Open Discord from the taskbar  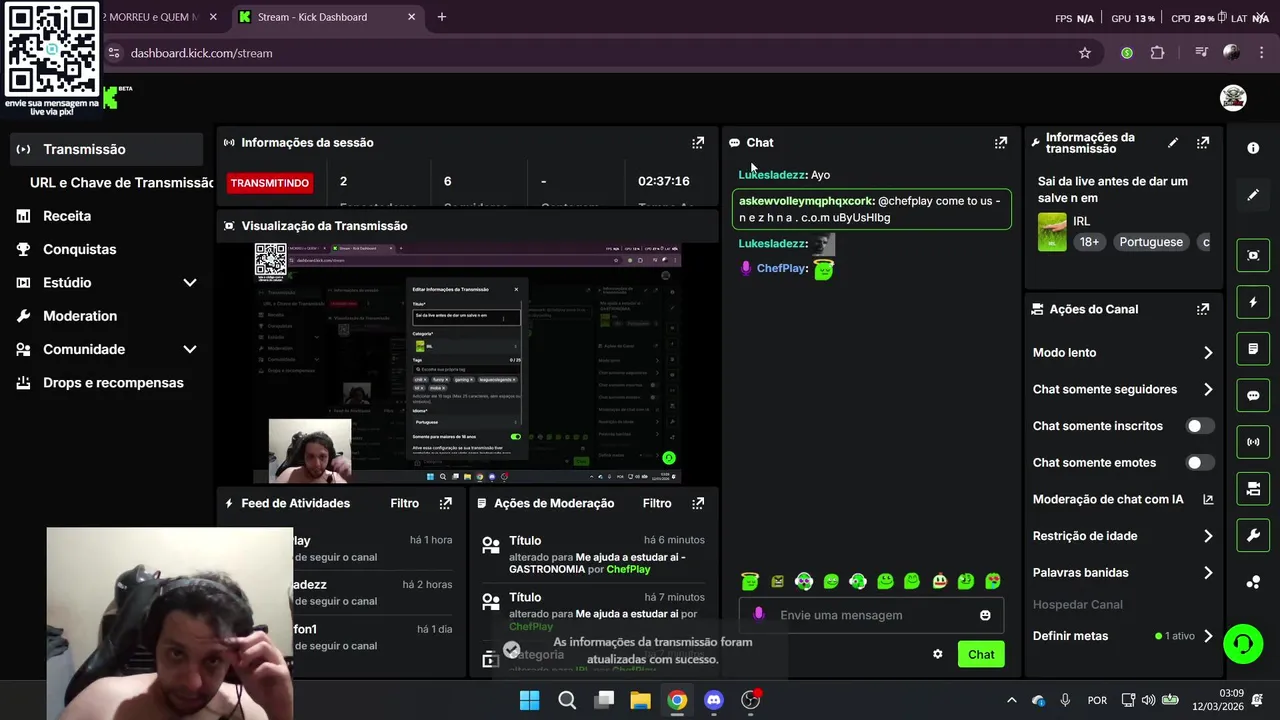pyautogui.click(x=714, y=700)
